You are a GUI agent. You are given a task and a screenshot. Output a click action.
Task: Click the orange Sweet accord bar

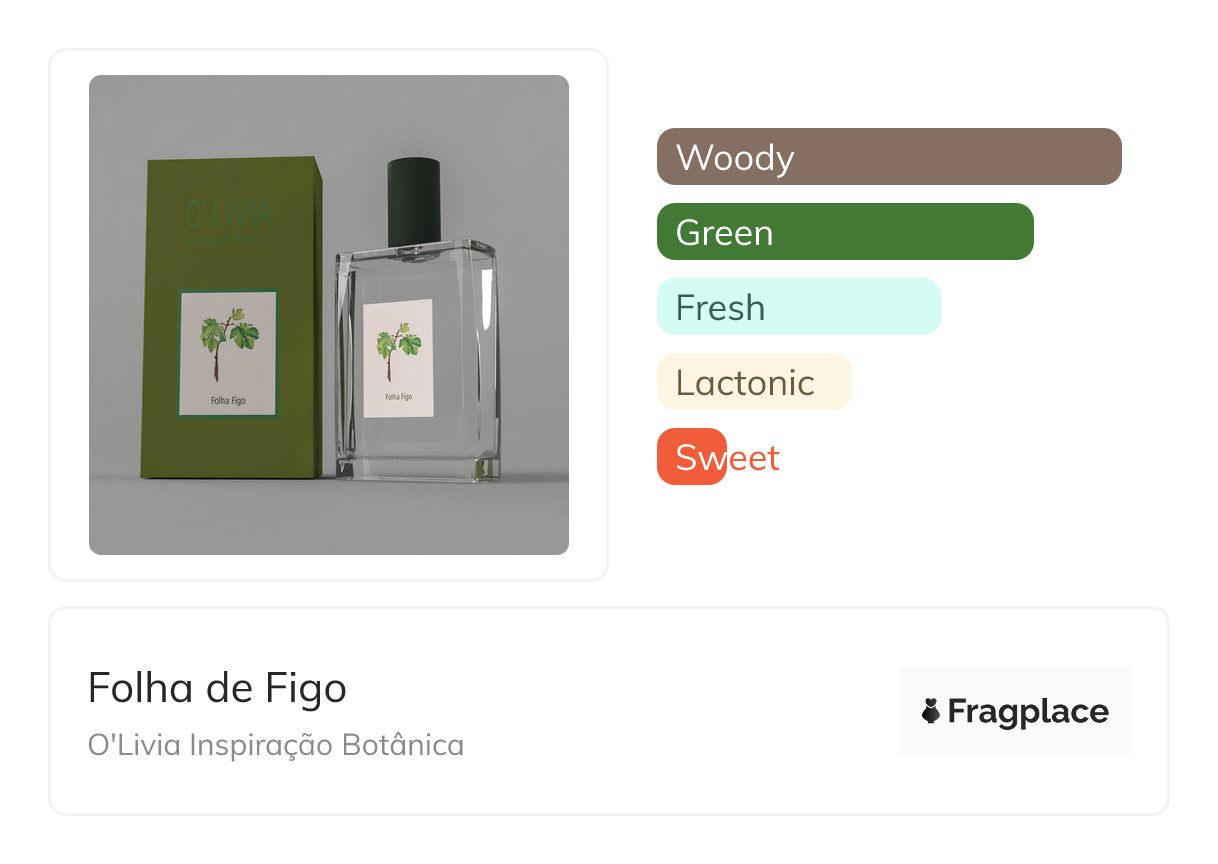tap(691, 457)
